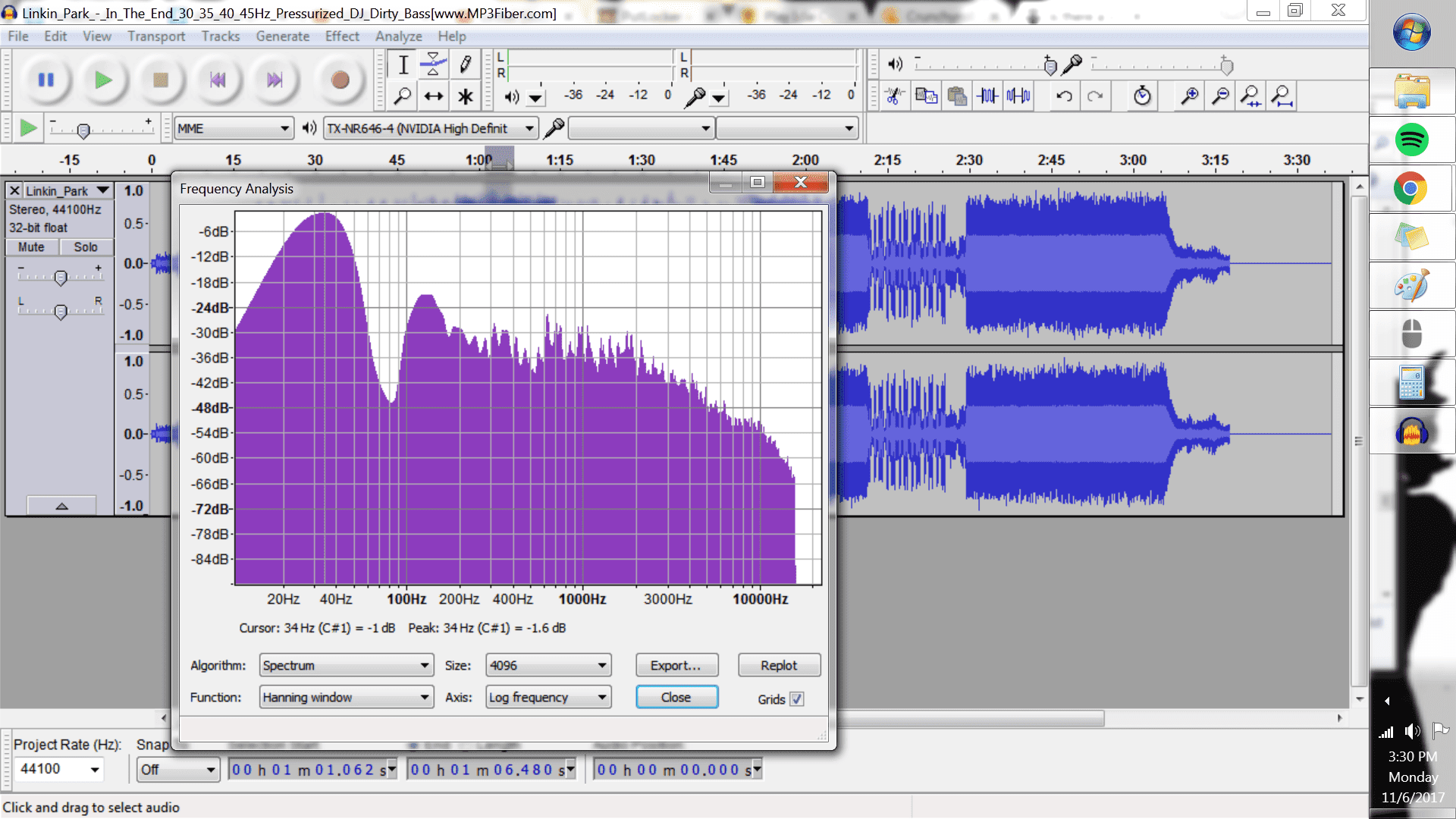Click the Export... button

pos(676,665)
